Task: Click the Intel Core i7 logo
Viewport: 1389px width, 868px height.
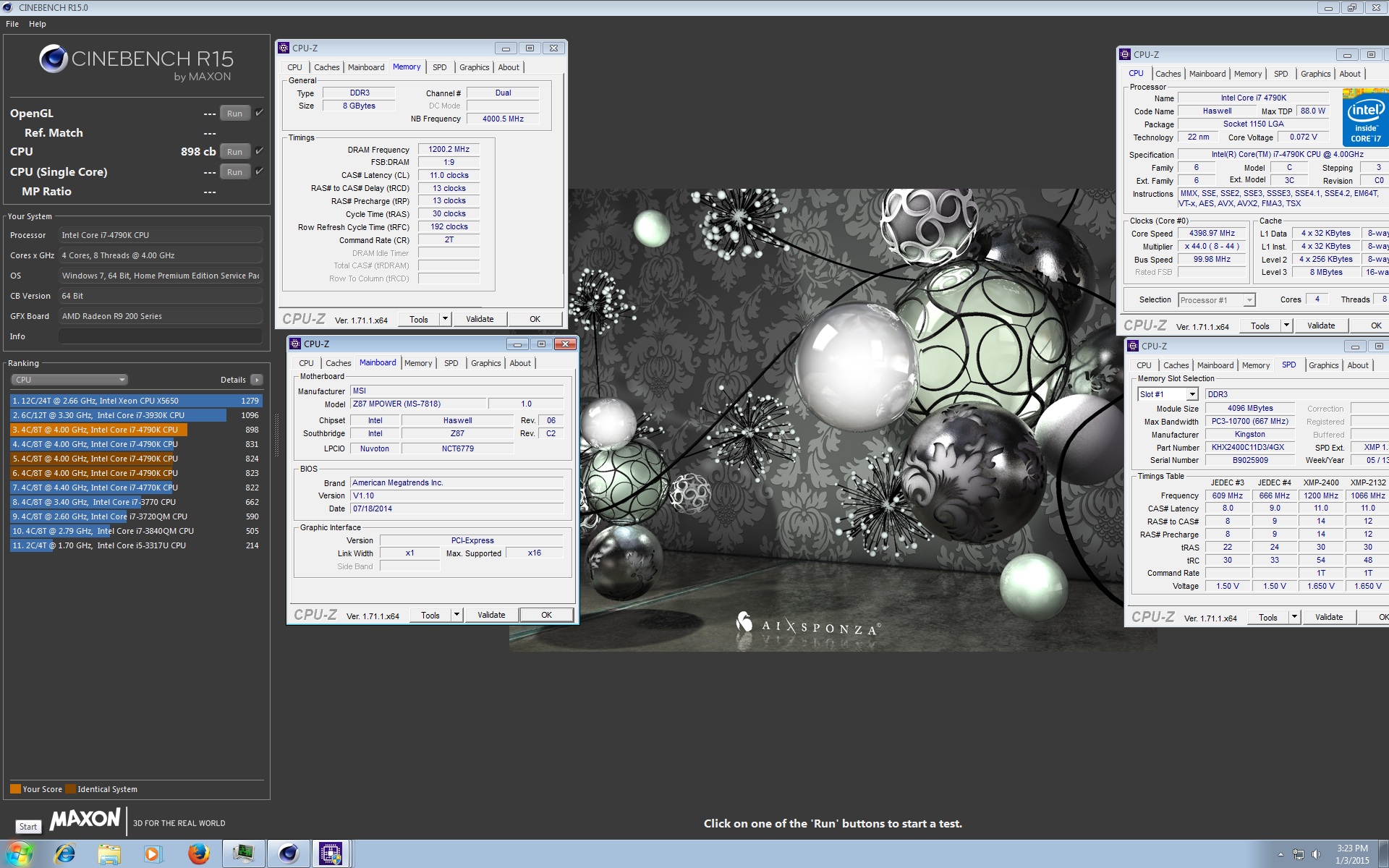Action: tap(1365, 117)
